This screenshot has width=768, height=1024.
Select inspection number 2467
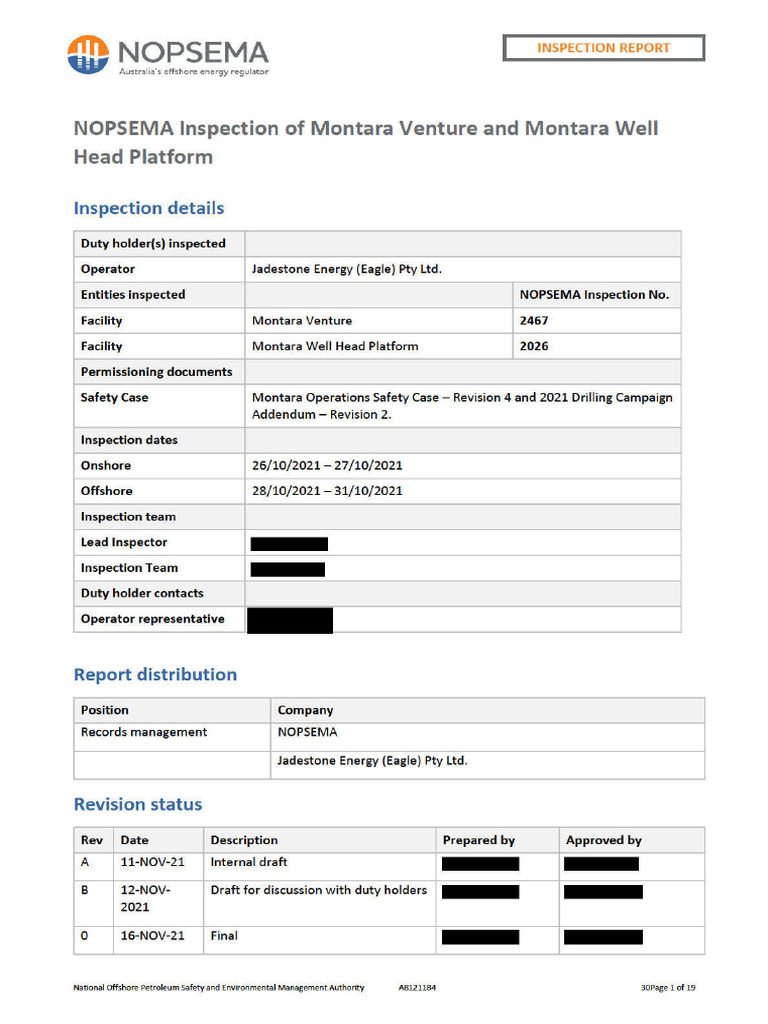(x=534, y=321)
